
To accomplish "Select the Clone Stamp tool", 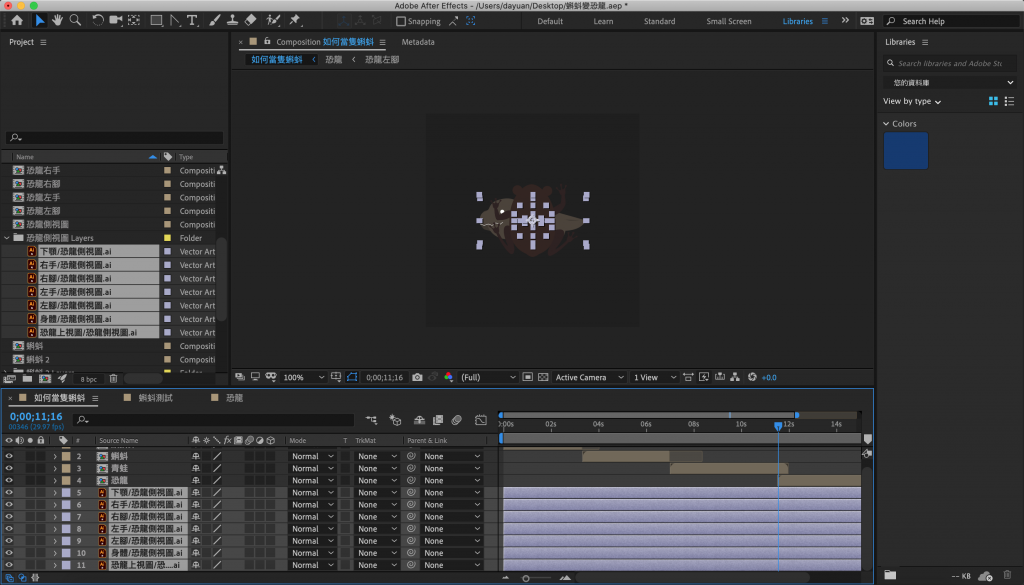I will pyautogui.click(x=232, y=20).
